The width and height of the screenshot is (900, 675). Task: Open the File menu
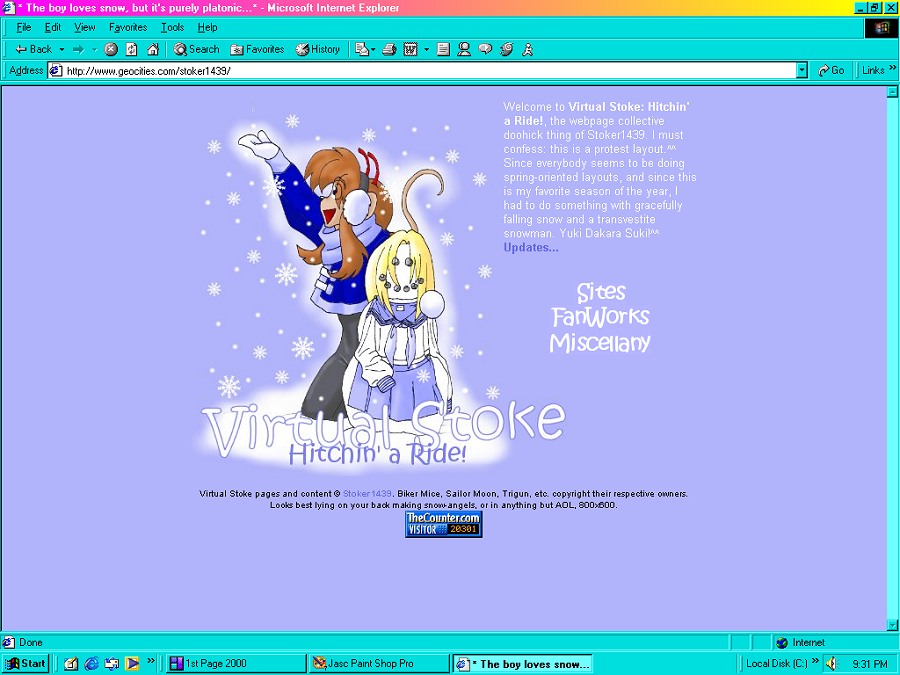click(x=24, y=27)
